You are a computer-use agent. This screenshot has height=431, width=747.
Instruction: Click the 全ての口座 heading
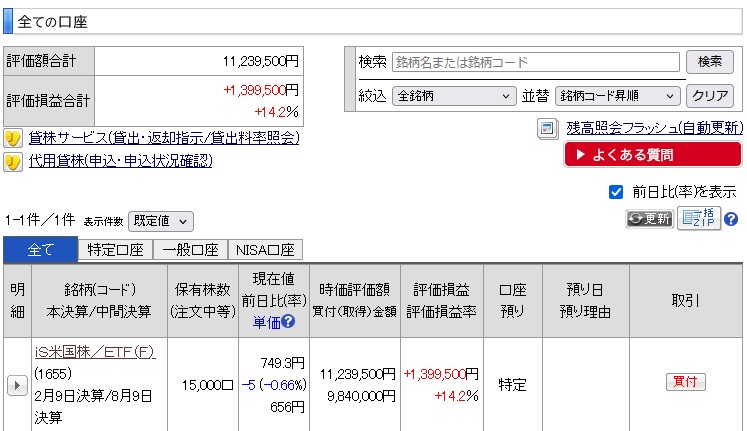(52, 22)
